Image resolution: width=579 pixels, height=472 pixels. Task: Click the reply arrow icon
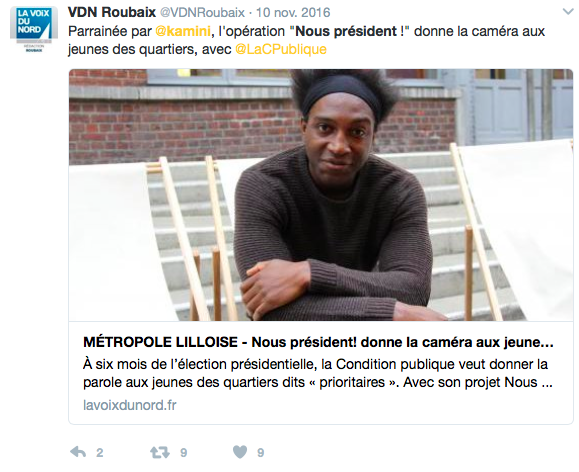78,452
